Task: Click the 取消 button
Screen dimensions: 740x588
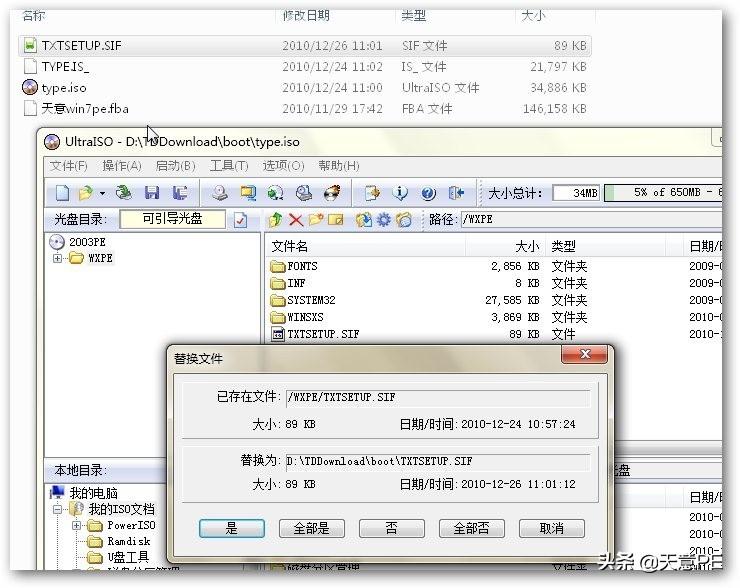Action: pyautogui.click(x=552, y=528)
